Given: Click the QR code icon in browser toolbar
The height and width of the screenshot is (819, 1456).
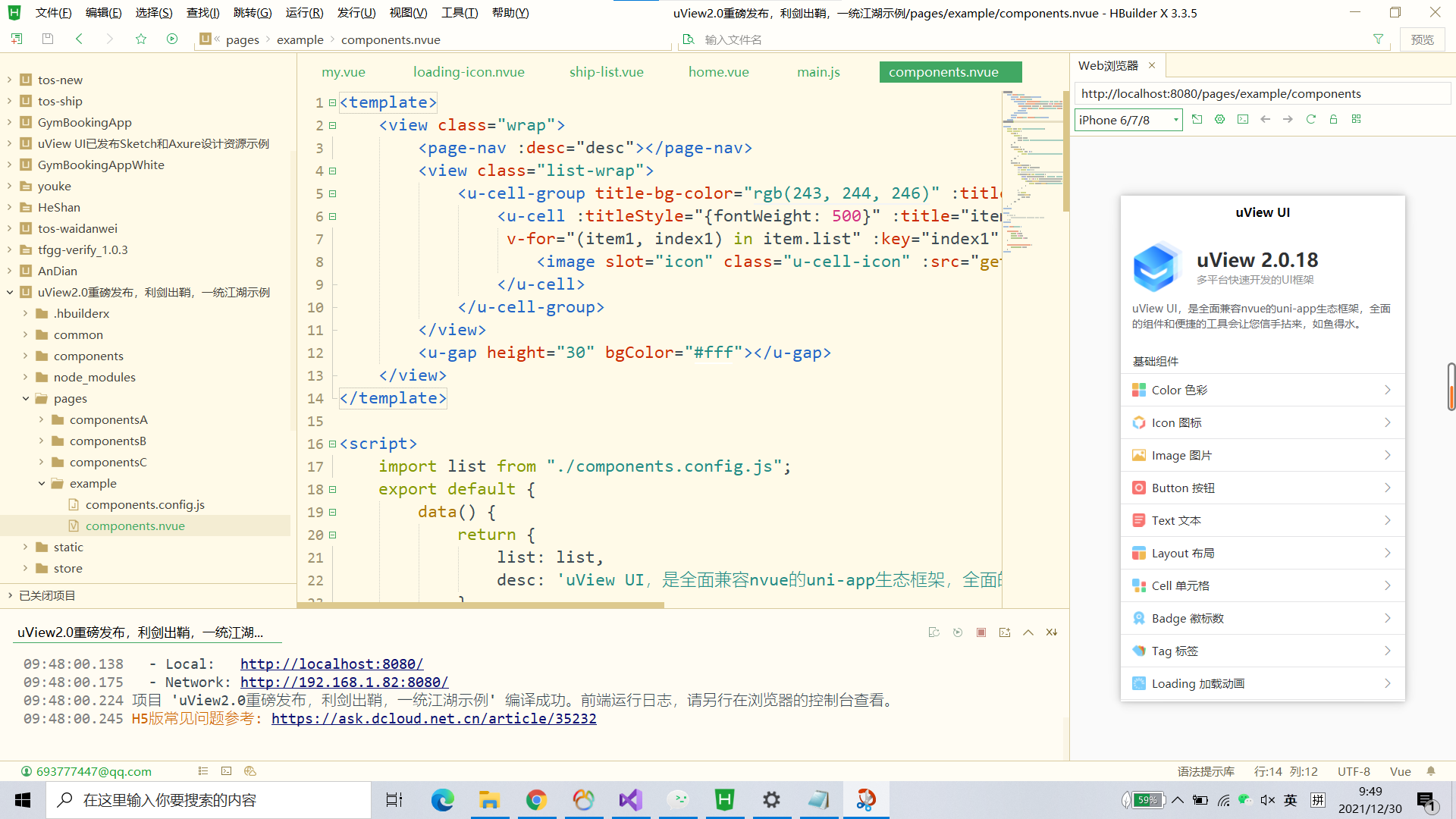Looking at the screenshot, I should tap(1356, 120).
